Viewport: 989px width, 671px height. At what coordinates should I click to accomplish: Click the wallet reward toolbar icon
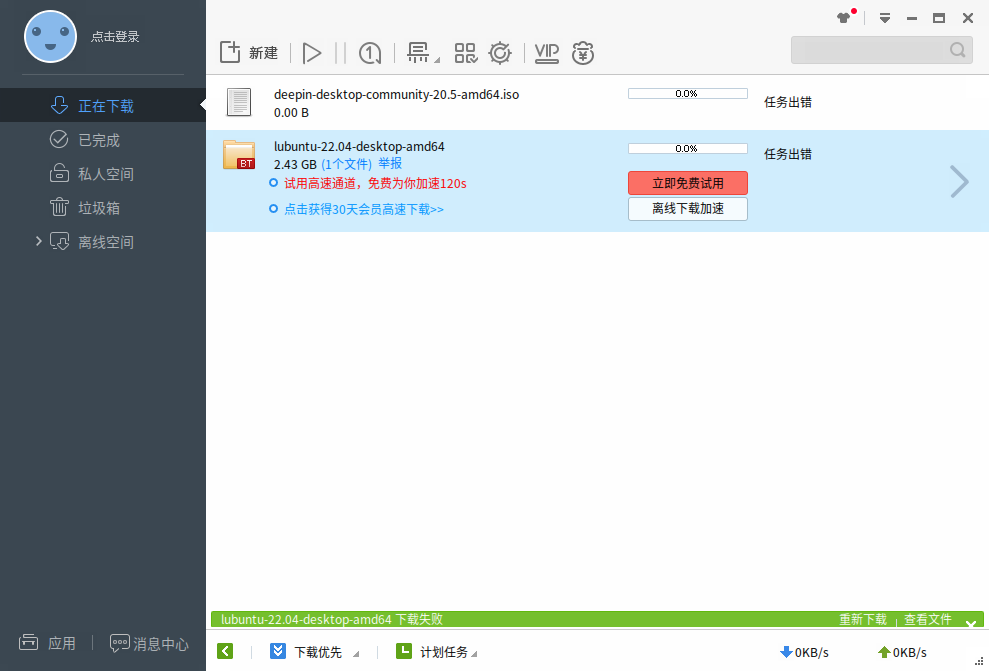583,53
